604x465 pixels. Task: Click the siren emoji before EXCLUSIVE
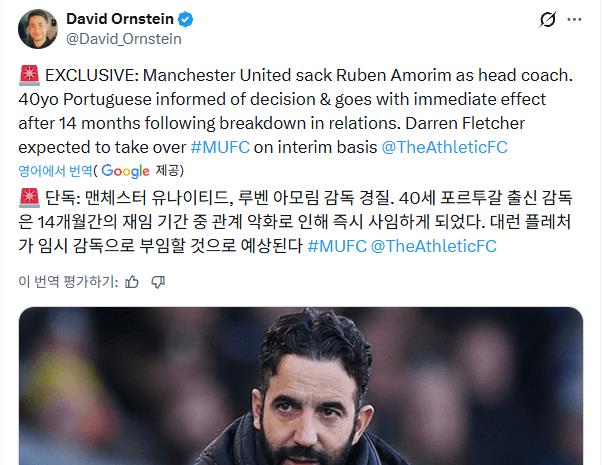(29, 75)
